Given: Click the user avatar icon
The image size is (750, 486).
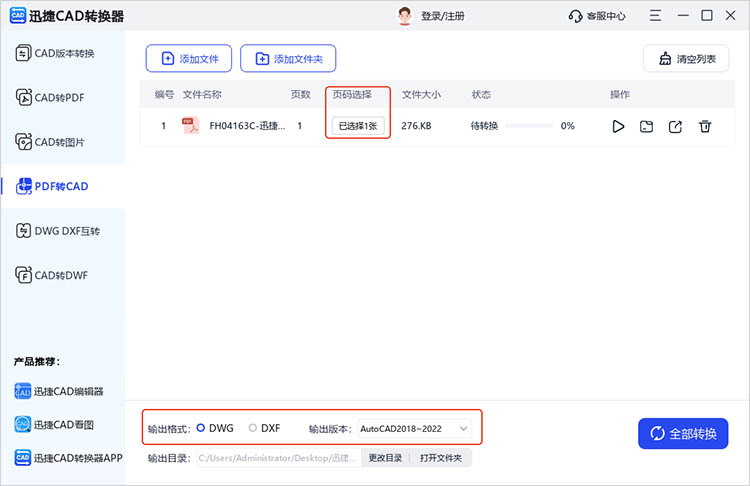Looking at the screenshot, I should coord(405,16).
